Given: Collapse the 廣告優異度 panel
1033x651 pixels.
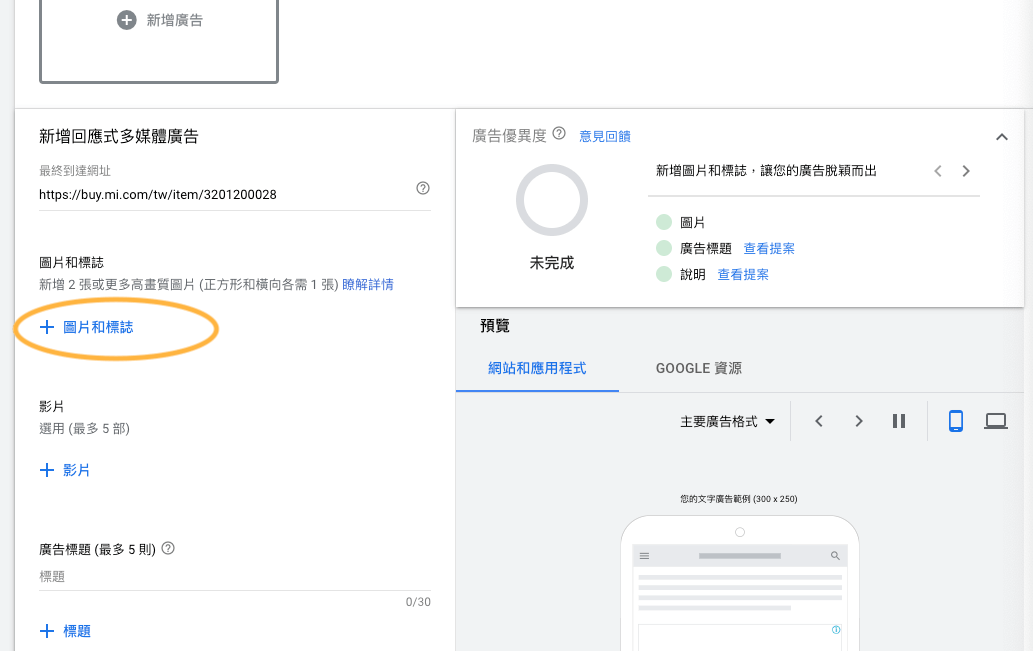Looking at the screenshot, I should [x=1001, y=137].
